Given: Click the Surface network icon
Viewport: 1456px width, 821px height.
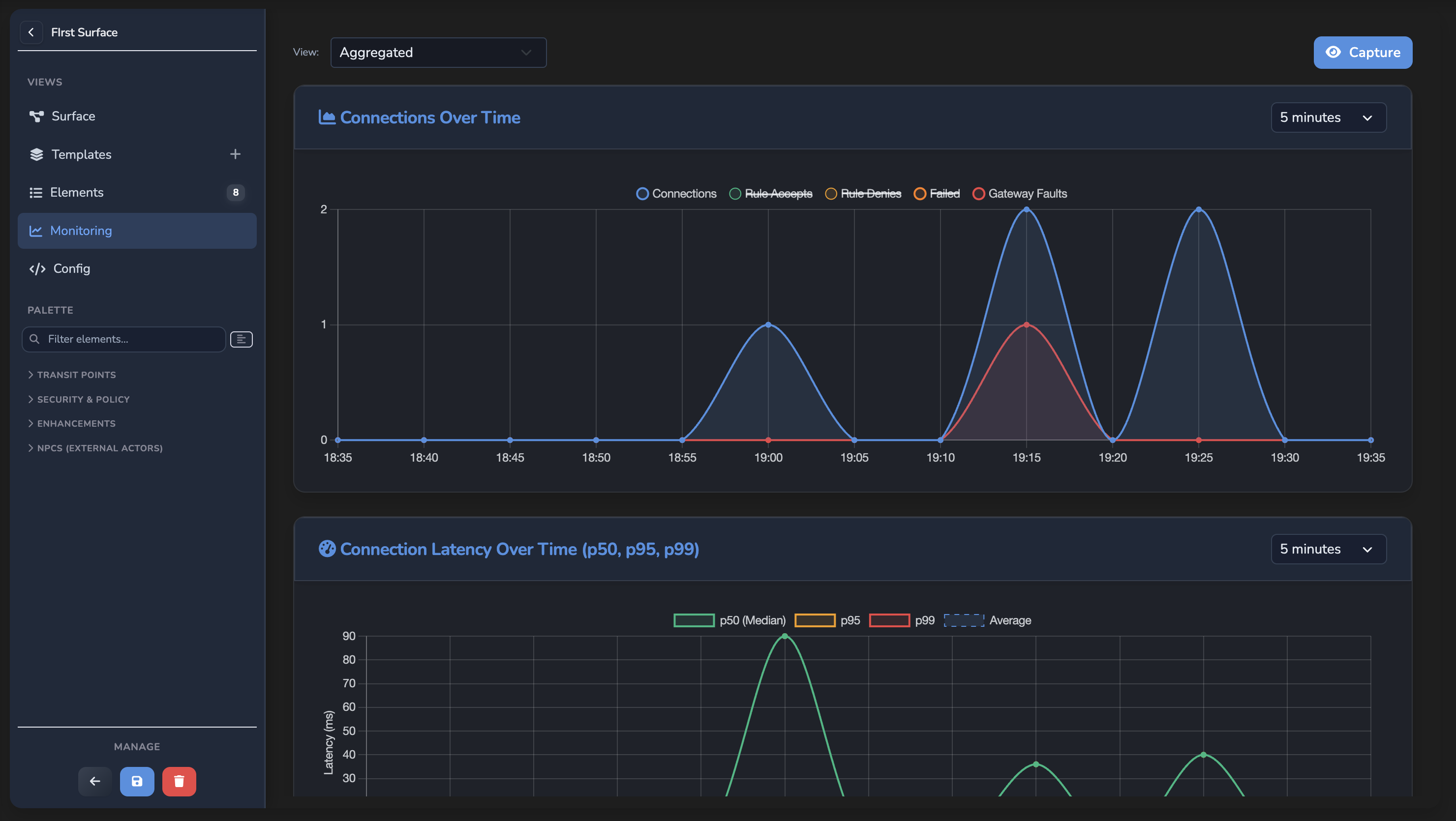Looking at the screenshot, I should [36, 117].
